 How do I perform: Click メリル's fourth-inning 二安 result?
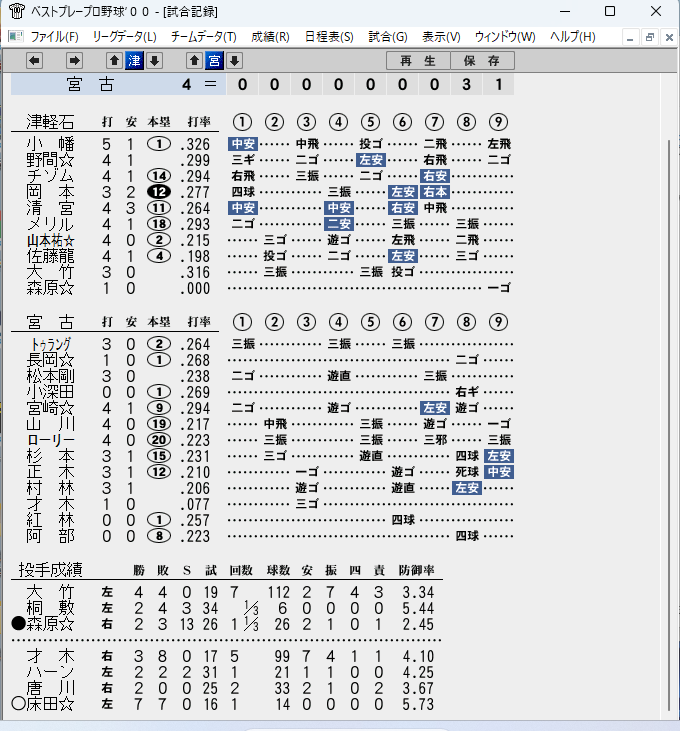pyautogui.click(x=339, y=224)
